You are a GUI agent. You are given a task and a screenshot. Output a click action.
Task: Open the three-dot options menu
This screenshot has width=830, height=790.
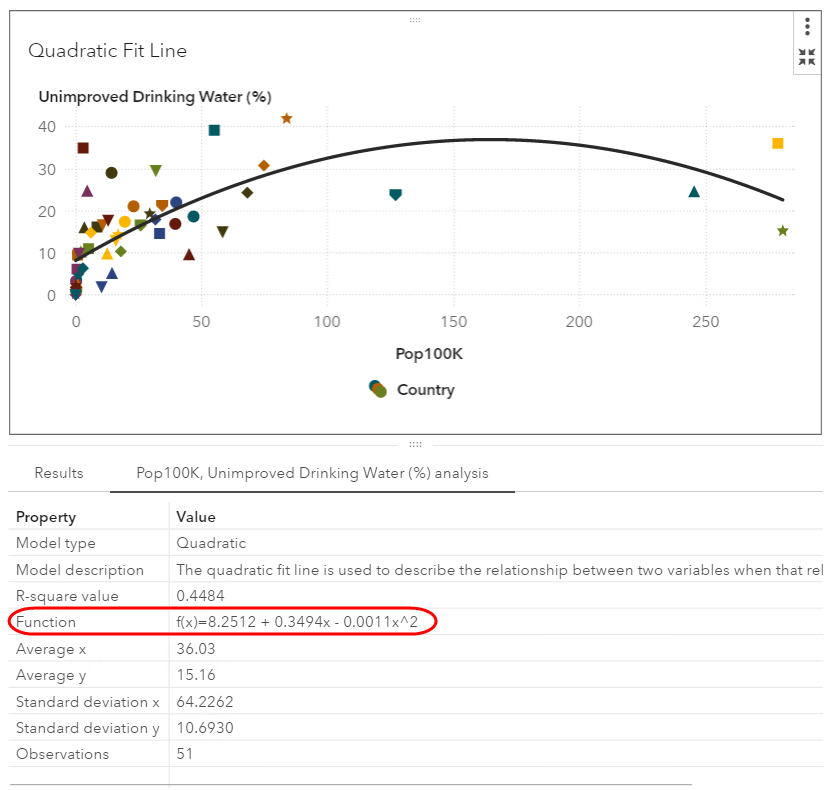point(807,28)
